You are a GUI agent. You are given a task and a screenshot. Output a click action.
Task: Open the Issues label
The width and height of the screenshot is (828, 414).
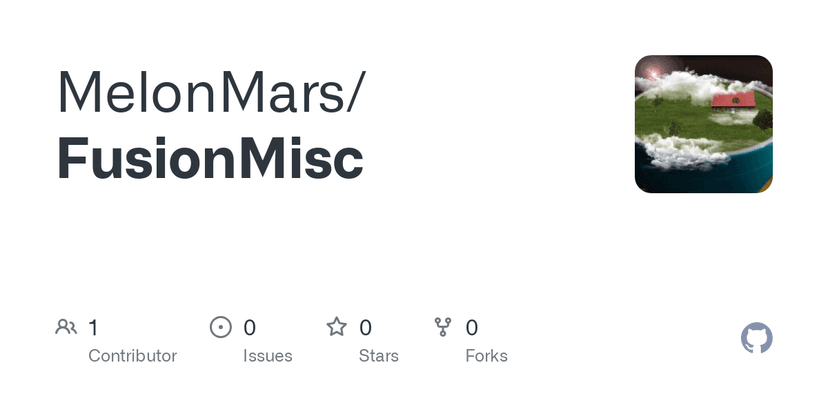point(268,356)
